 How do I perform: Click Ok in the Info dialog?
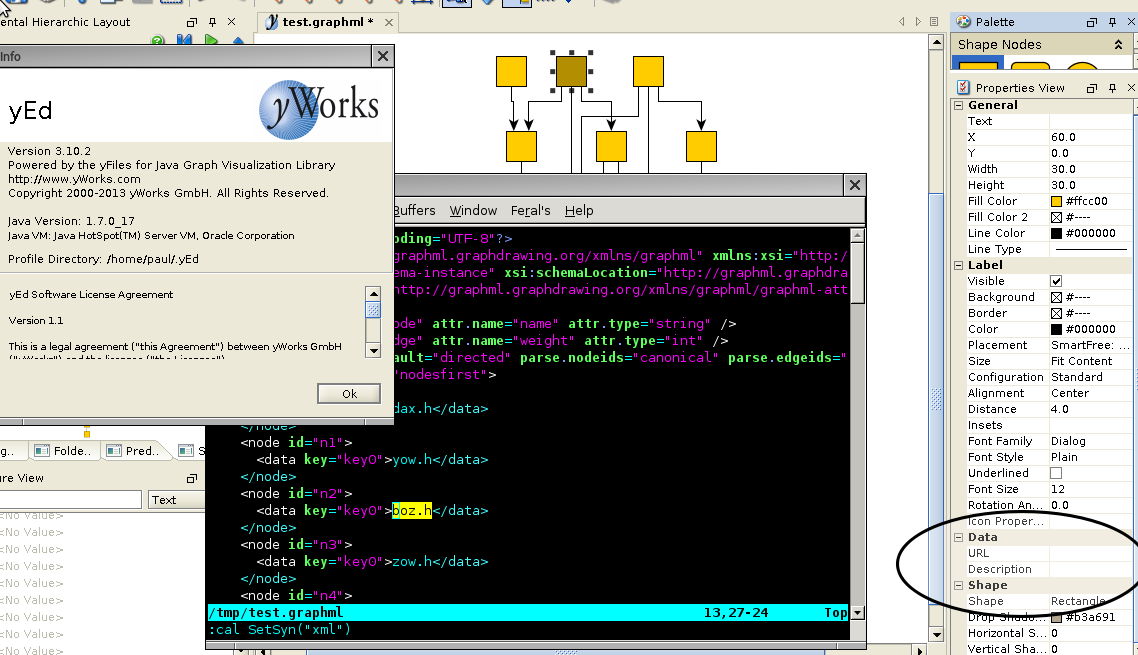[349, 394]
